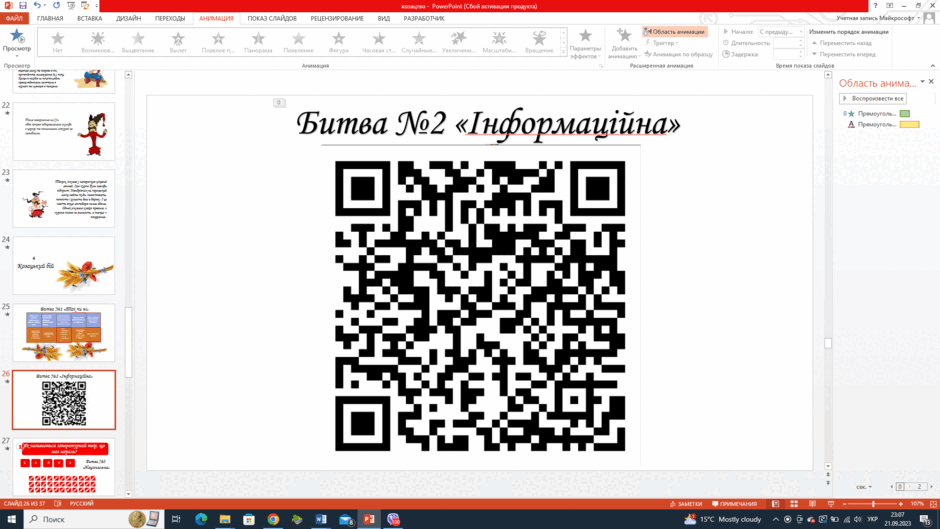
Task: Apply the Вылет animation effect
Action: point(178,43)
